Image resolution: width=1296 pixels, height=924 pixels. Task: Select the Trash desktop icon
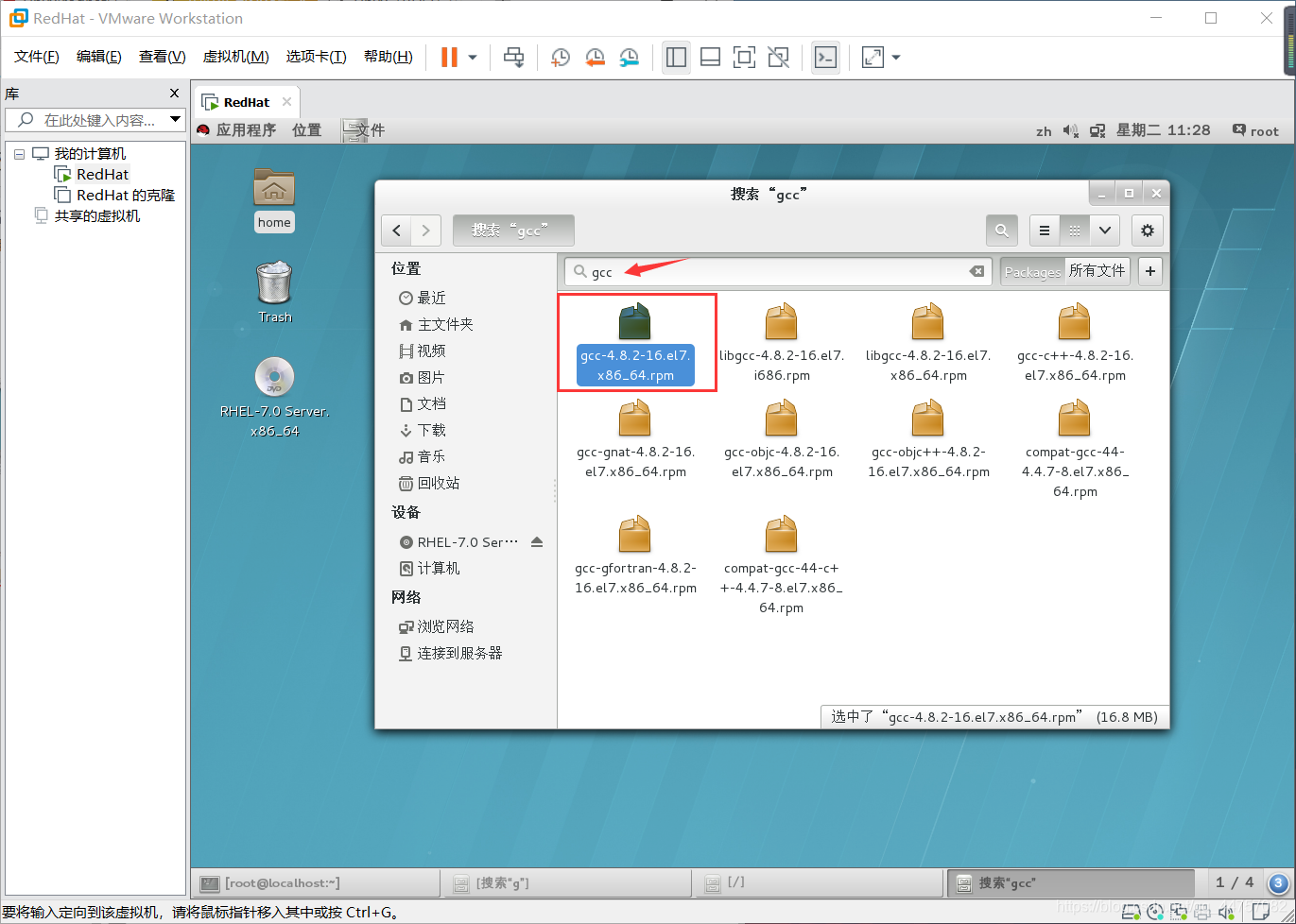(275, 292)
